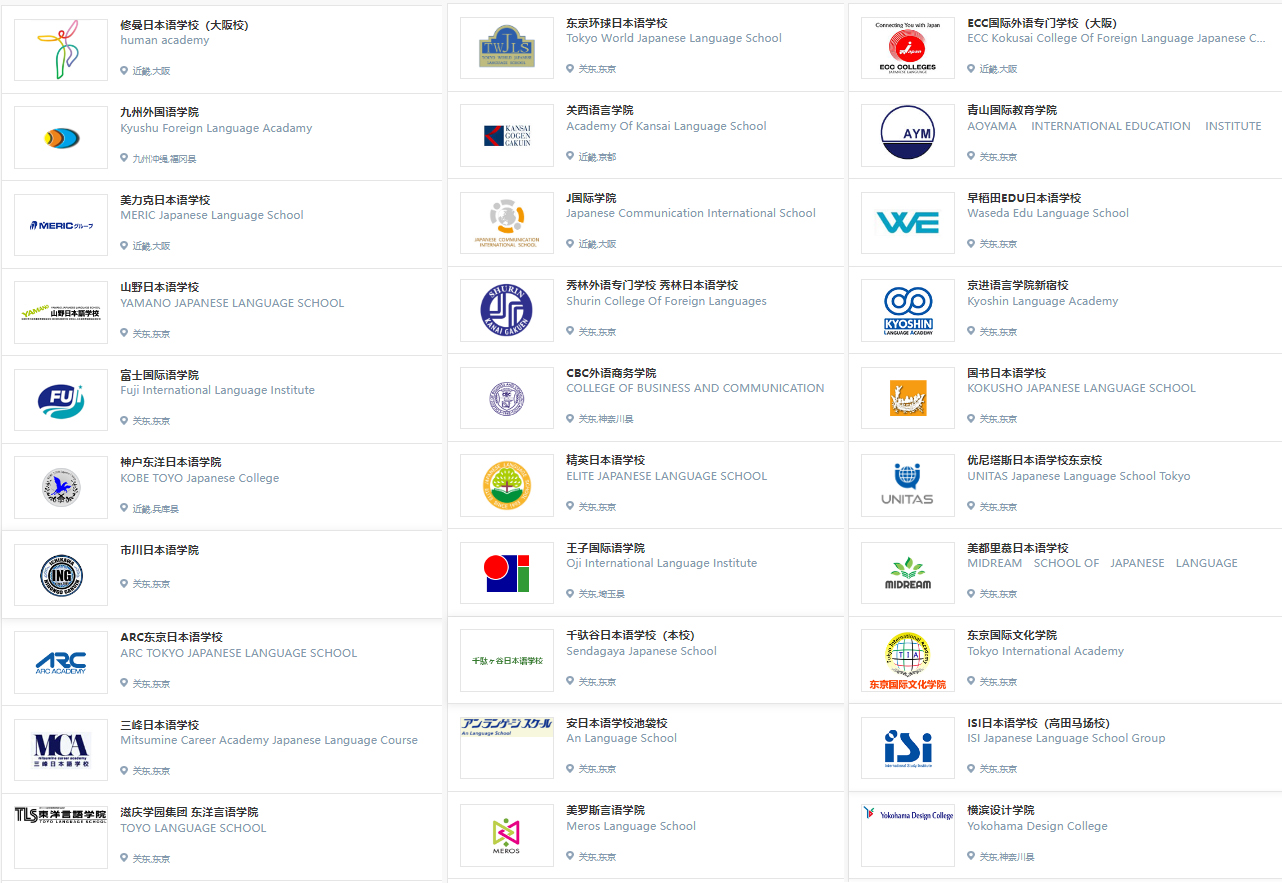Click the ECC Colleges red logo
This screenshot has width=1282, height=883.
point(907,48)
